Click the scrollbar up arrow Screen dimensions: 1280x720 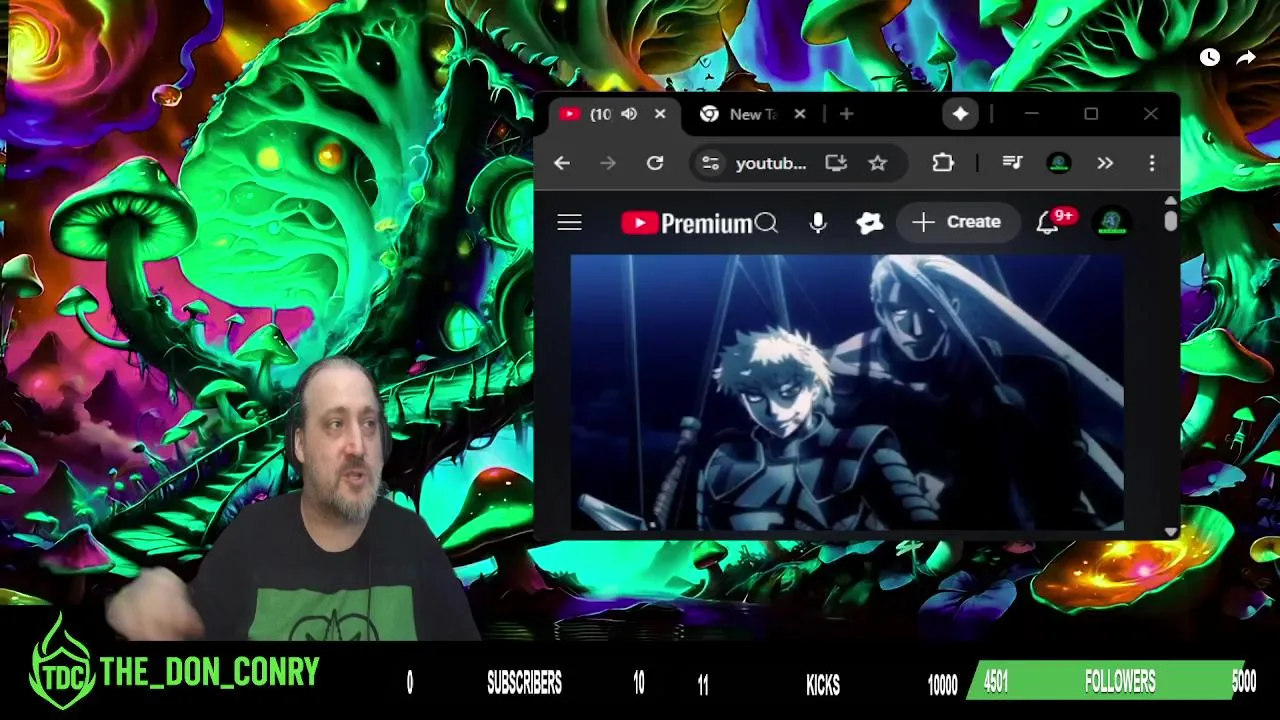1171,201
